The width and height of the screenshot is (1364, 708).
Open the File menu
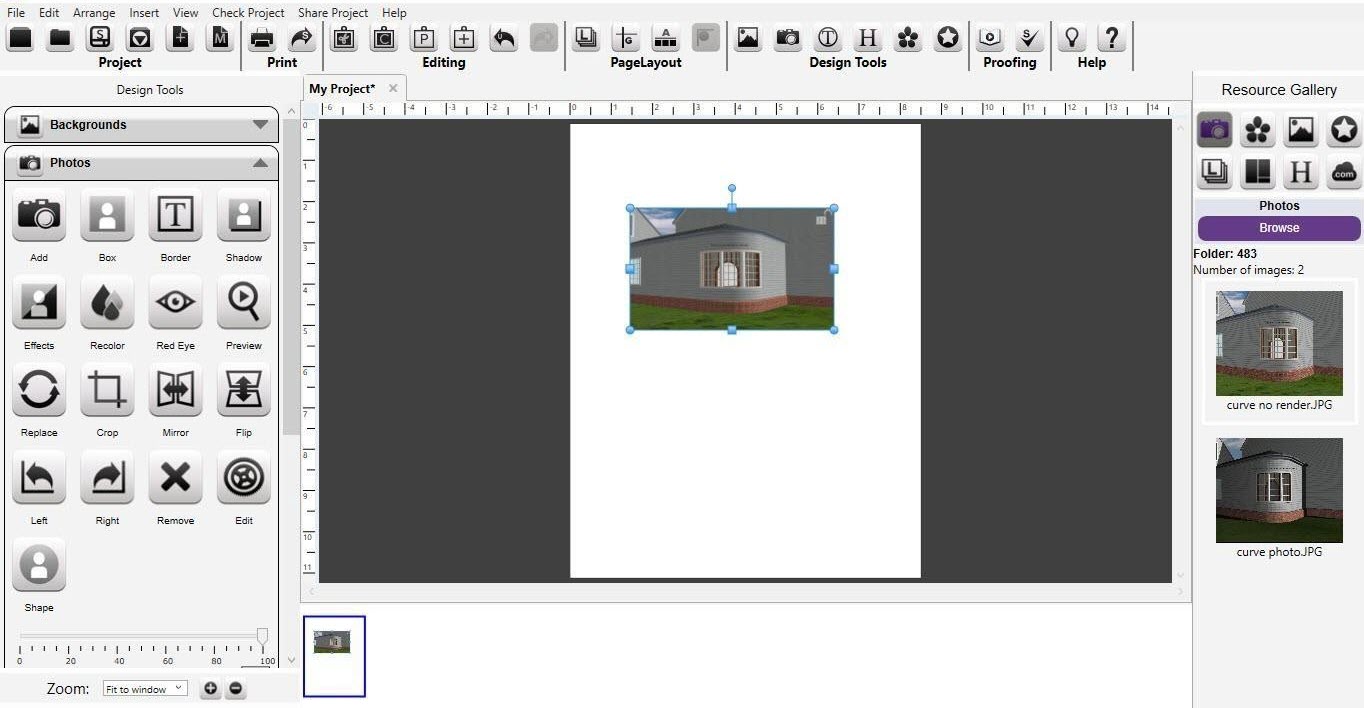16,13
